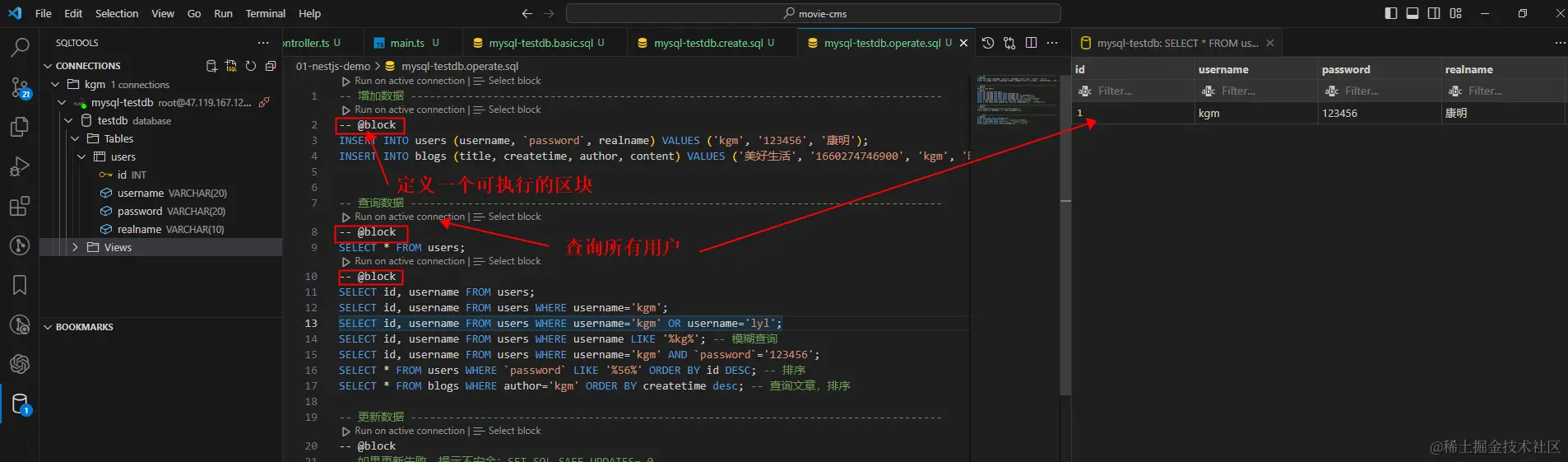Switch to the main.ts tab
The image size is (1568, 462).
coord(407,43)
